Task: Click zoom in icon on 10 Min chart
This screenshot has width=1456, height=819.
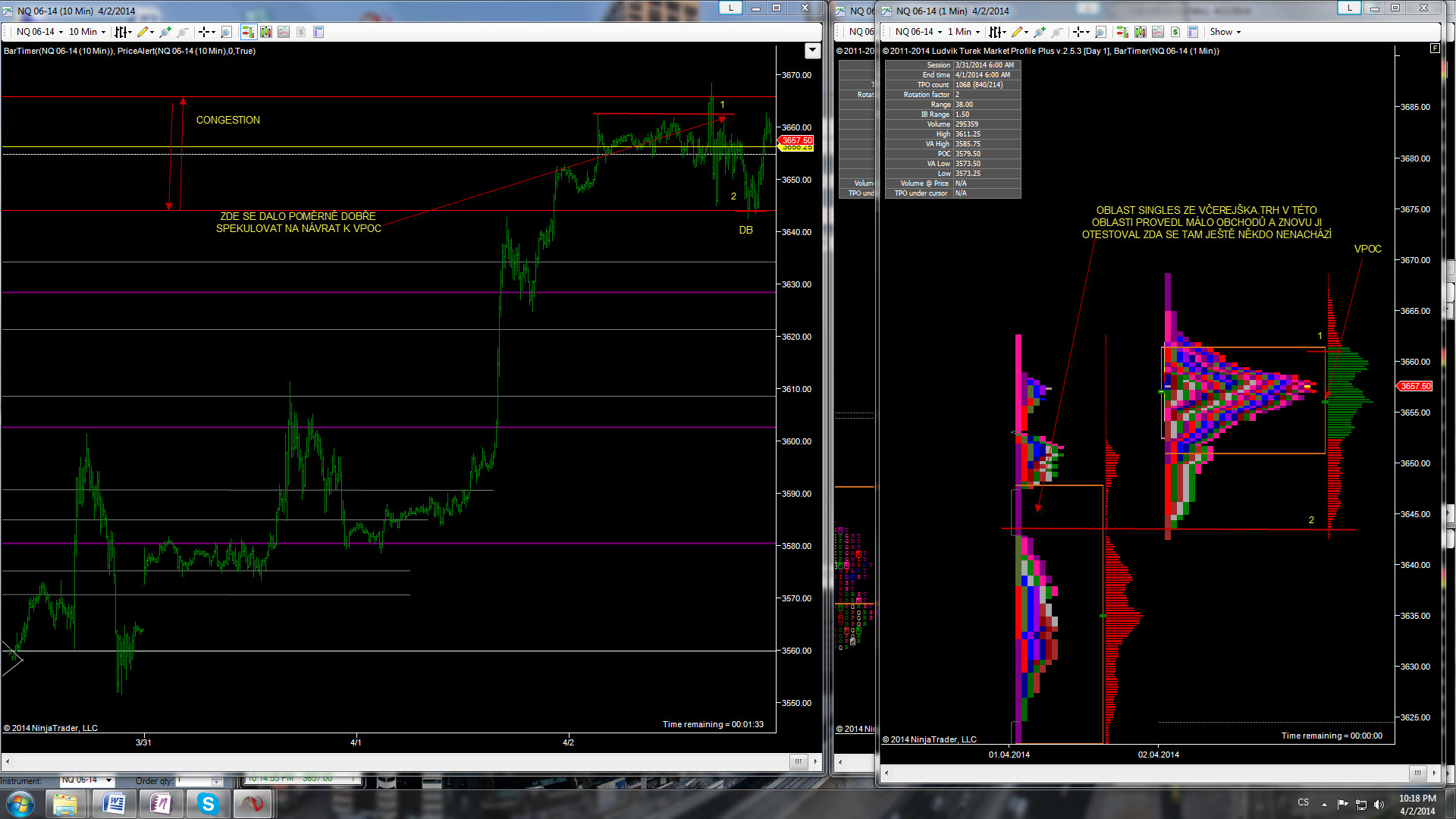Action: point(165,32)
